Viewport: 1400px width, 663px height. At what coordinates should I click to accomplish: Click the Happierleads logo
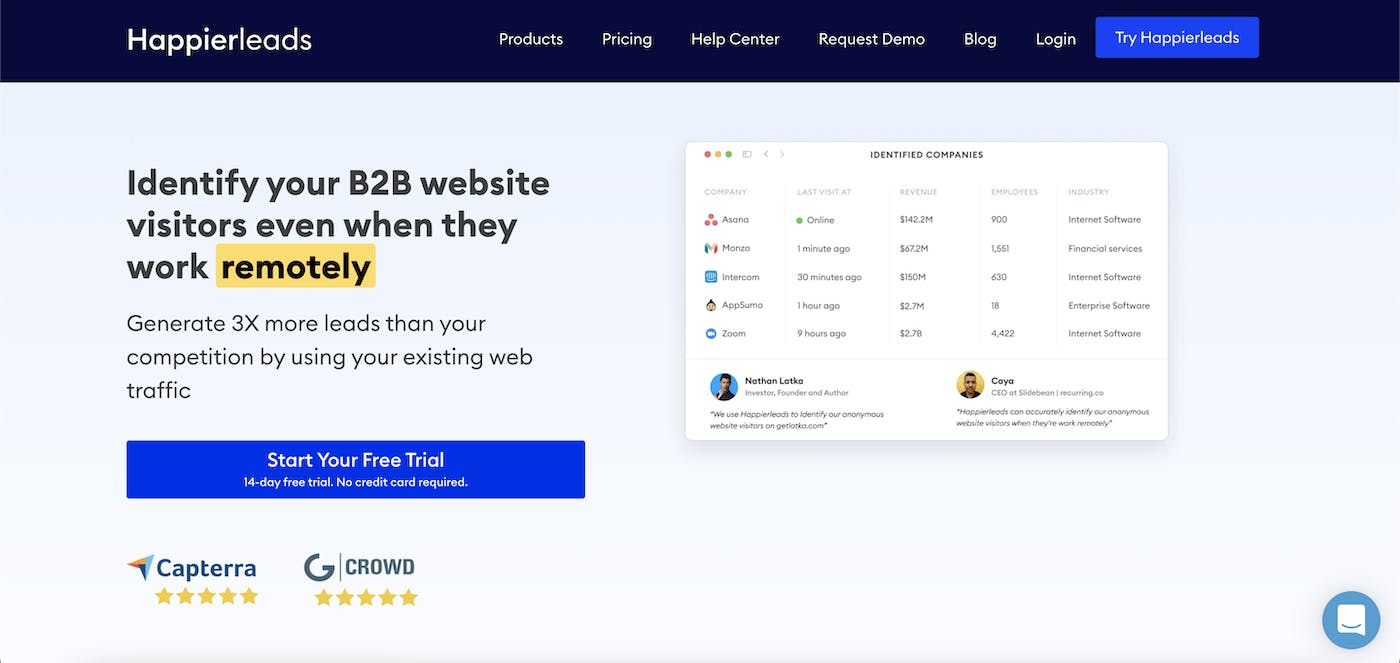[x=219, y=39]
